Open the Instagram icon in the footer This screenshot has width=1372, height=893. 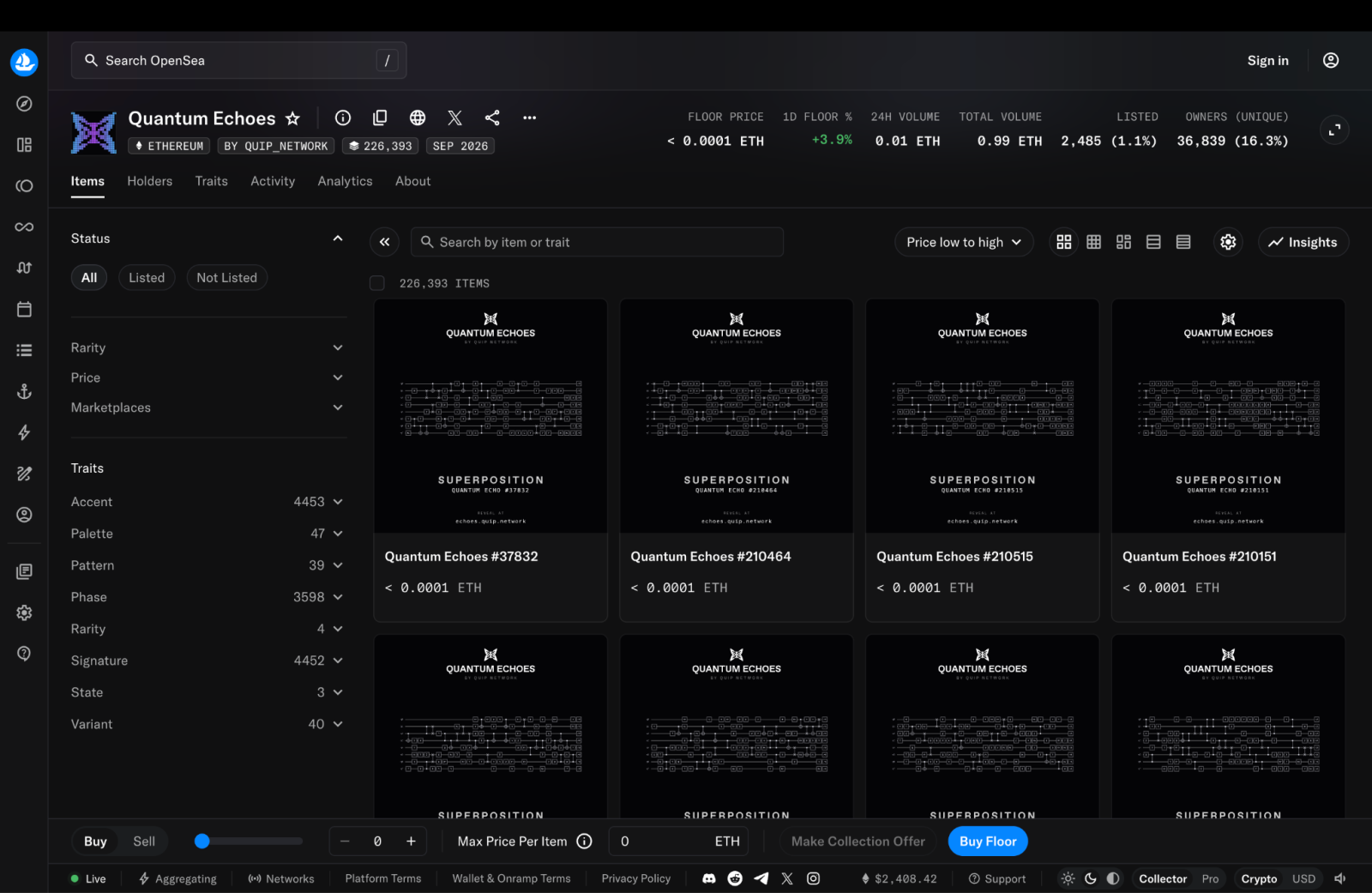click(x=814, y=878)
